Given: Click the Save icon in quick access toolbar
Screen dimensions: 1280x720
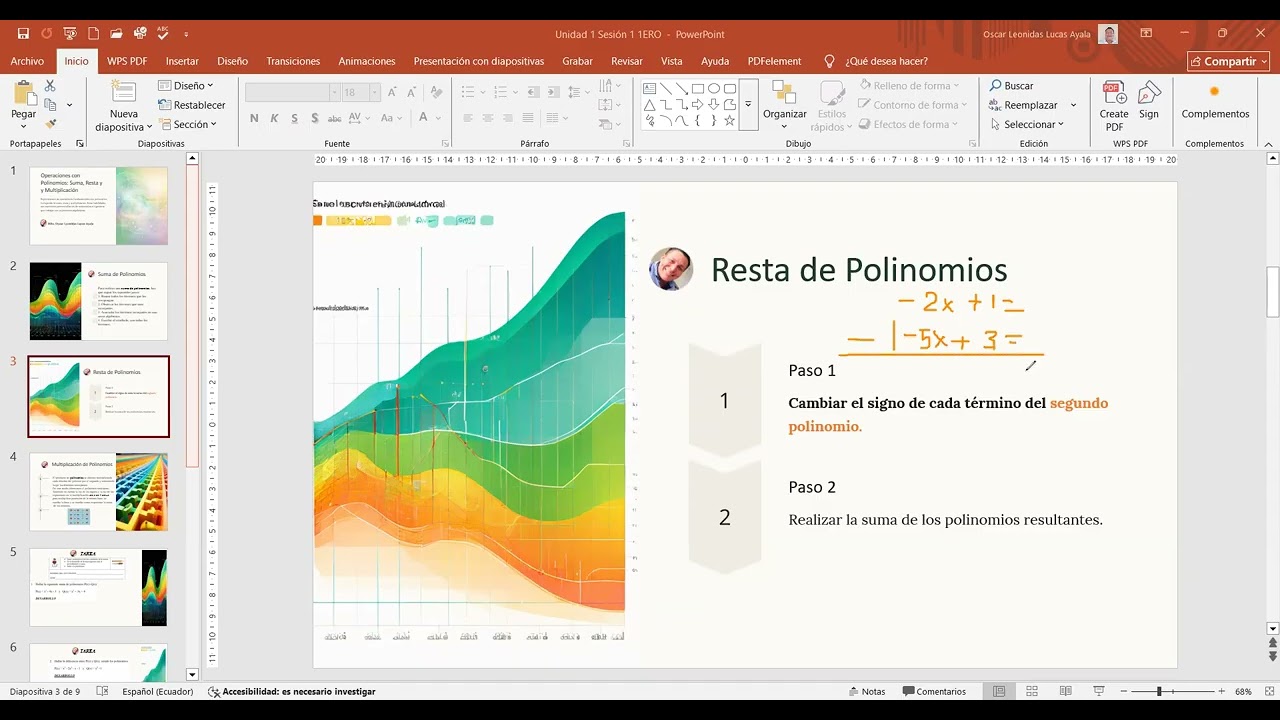Looking at the screenshot, I should 23,33.
